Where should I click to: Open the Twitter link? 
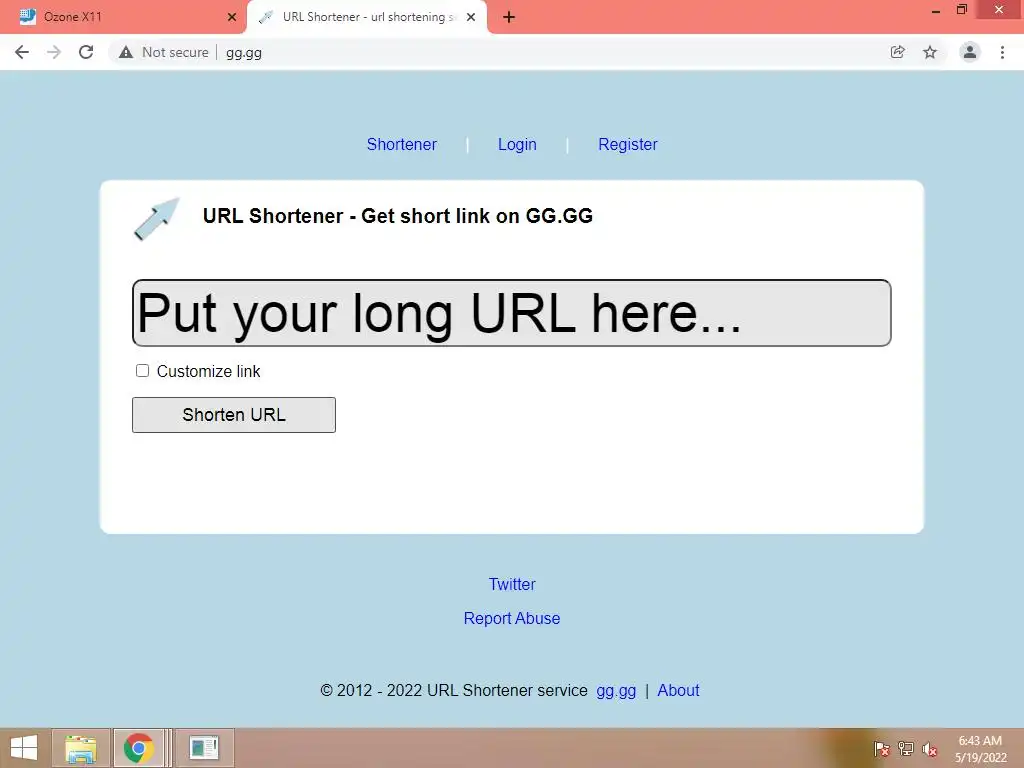[x=512, y=584]
